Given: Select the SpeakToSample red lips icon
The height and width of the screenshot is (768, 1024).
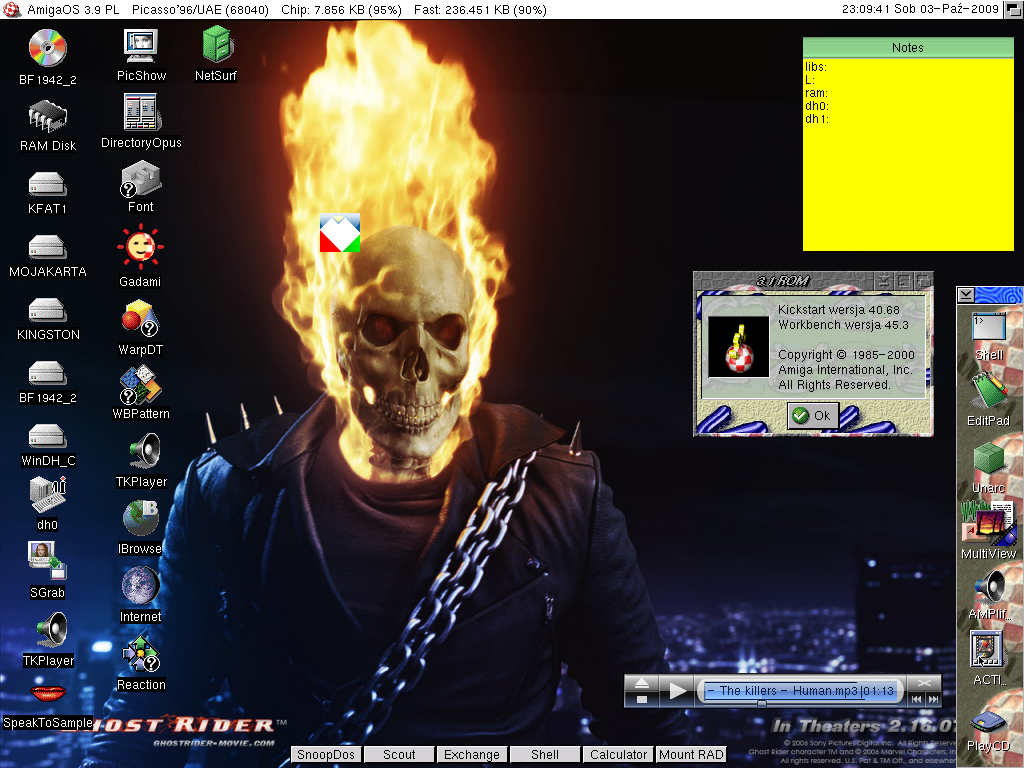Looking at the screenshot, I should pos(48,694).
